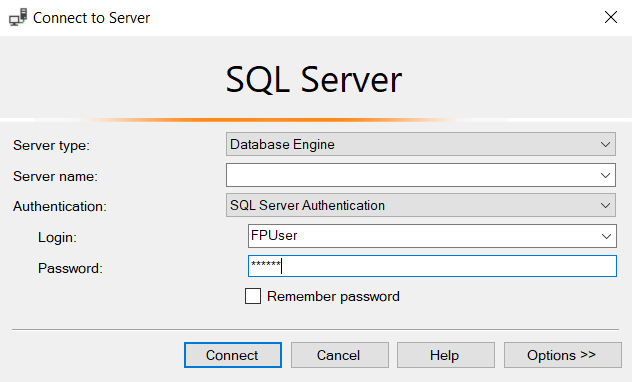The height and width of the screenshot is (382, 632).
Task: Enable the Remember password checkbox
Action: point(253,296)
